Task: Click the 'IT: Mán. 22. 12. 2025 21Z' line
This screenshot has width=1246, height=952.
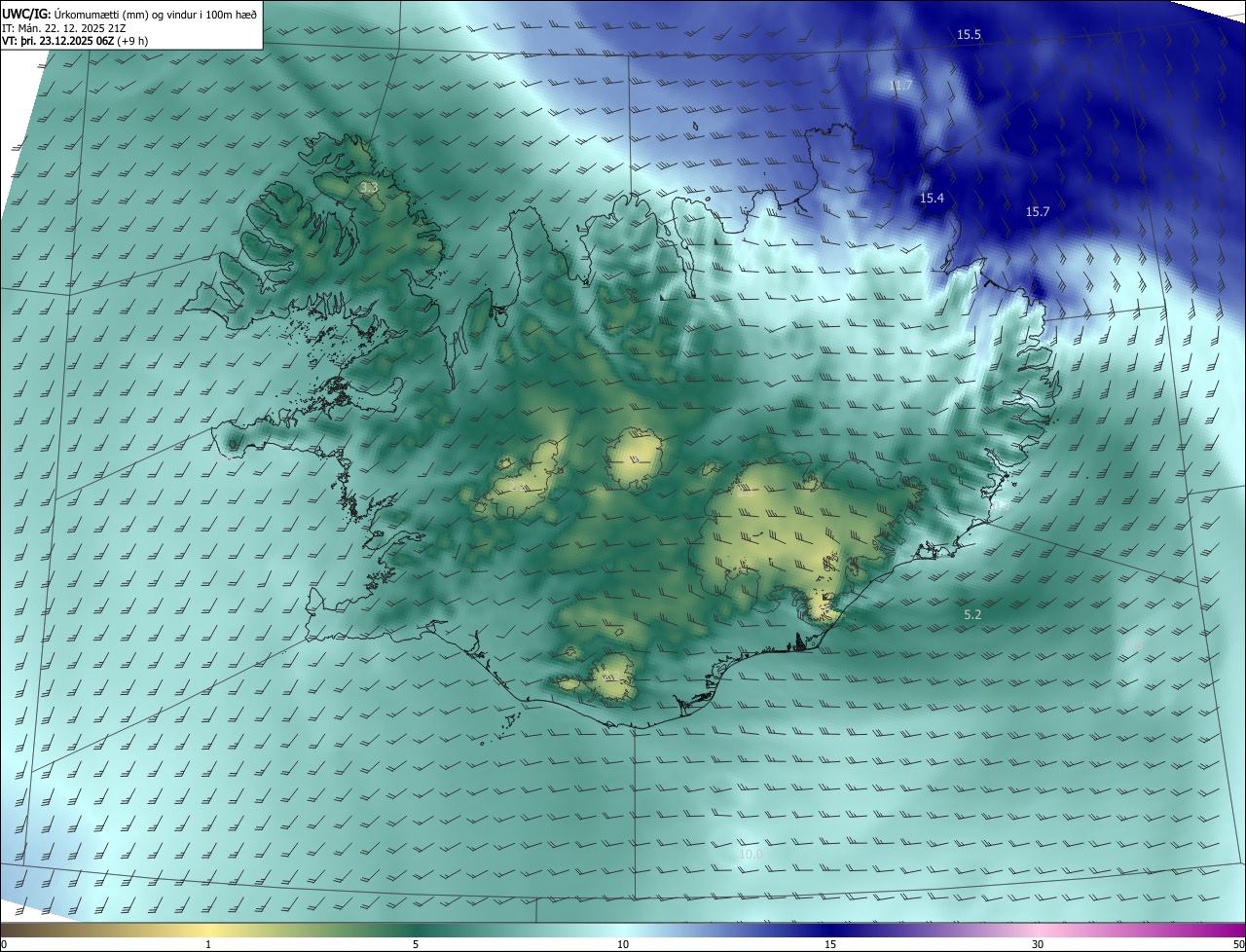Action: click(x=63, y=28)
